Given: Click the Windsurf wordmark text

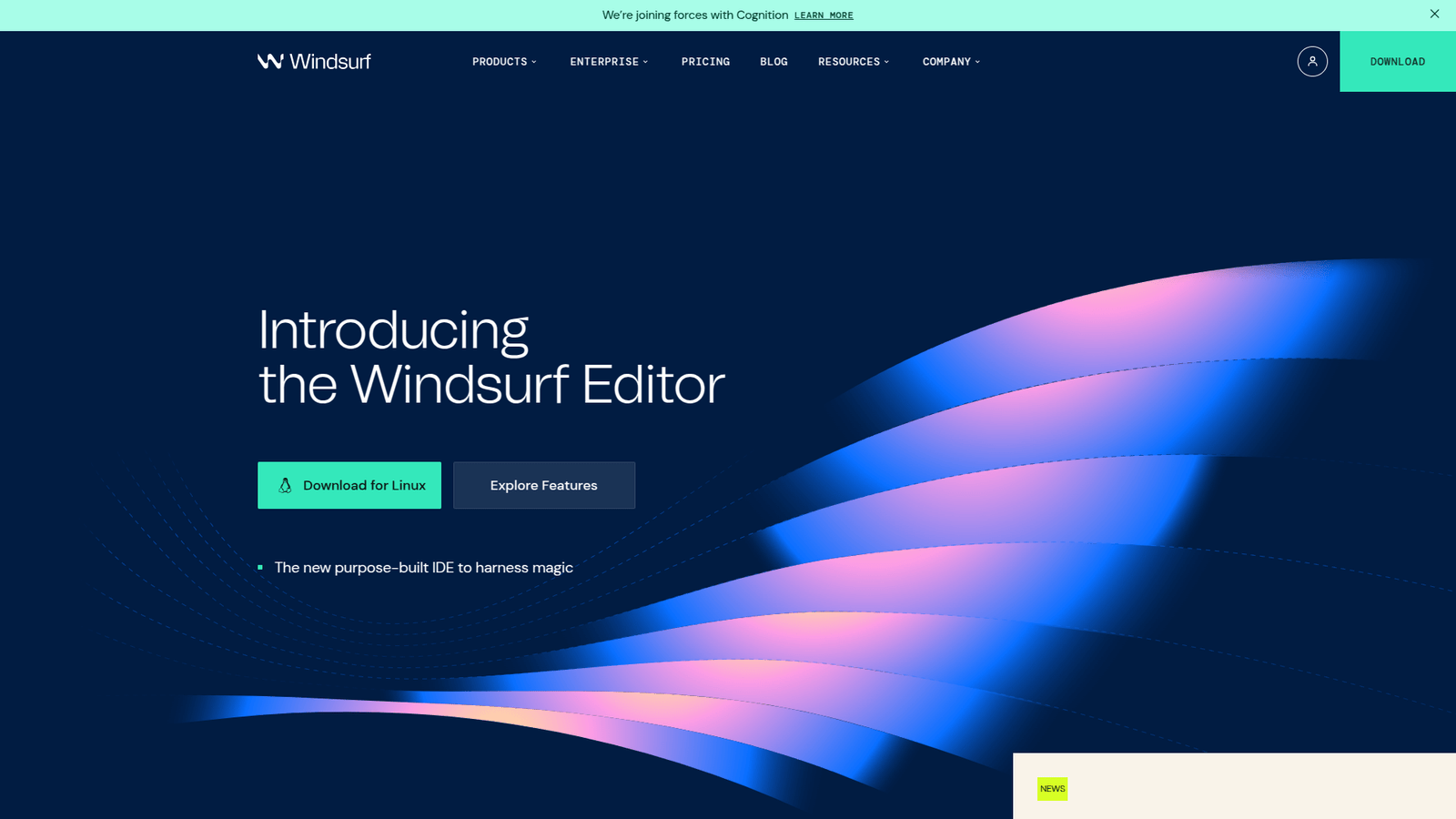Looking at the screenshot, I should point(330,61).
